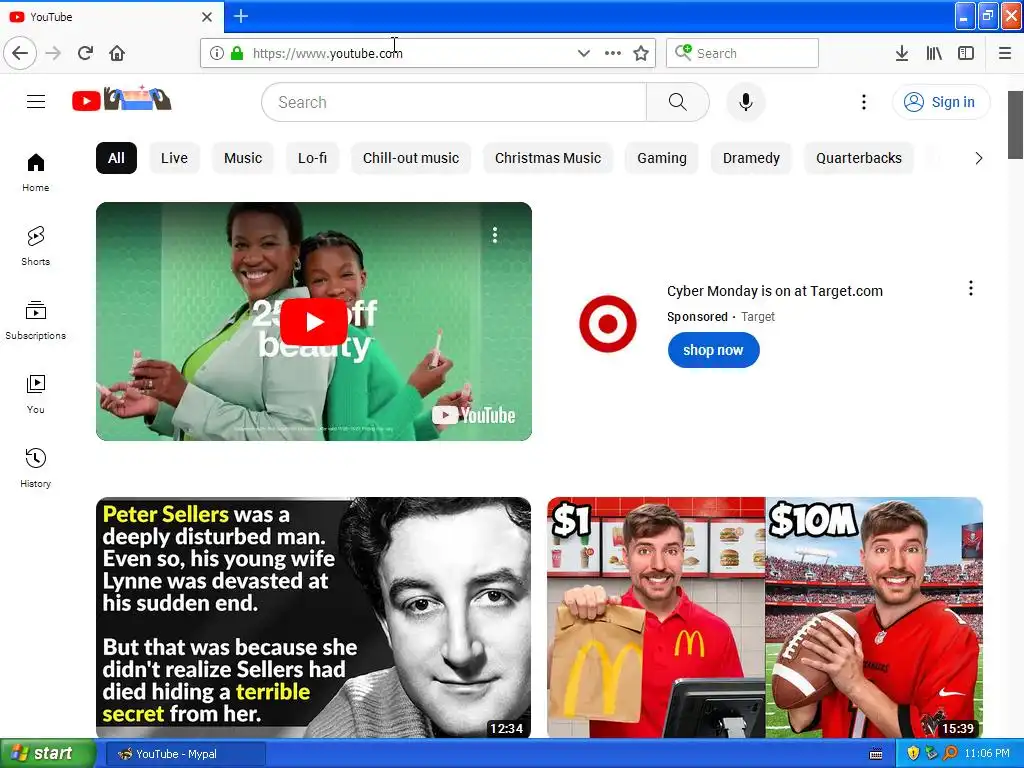1024x768 pixels.
Task: Select the Chill-out music chip
Action: click(x=411, y=158)
